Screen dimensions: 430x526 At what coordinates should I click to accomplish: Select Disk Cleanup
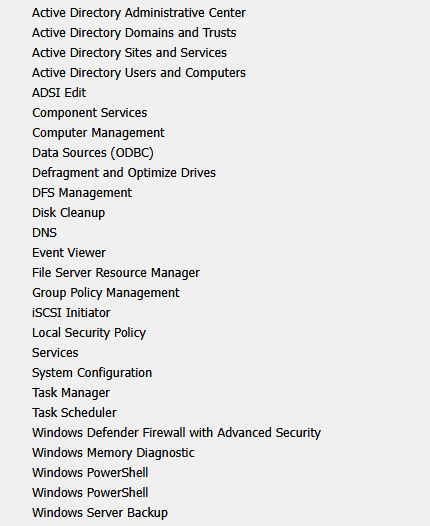pyautogui.click(x=68, y=213)
